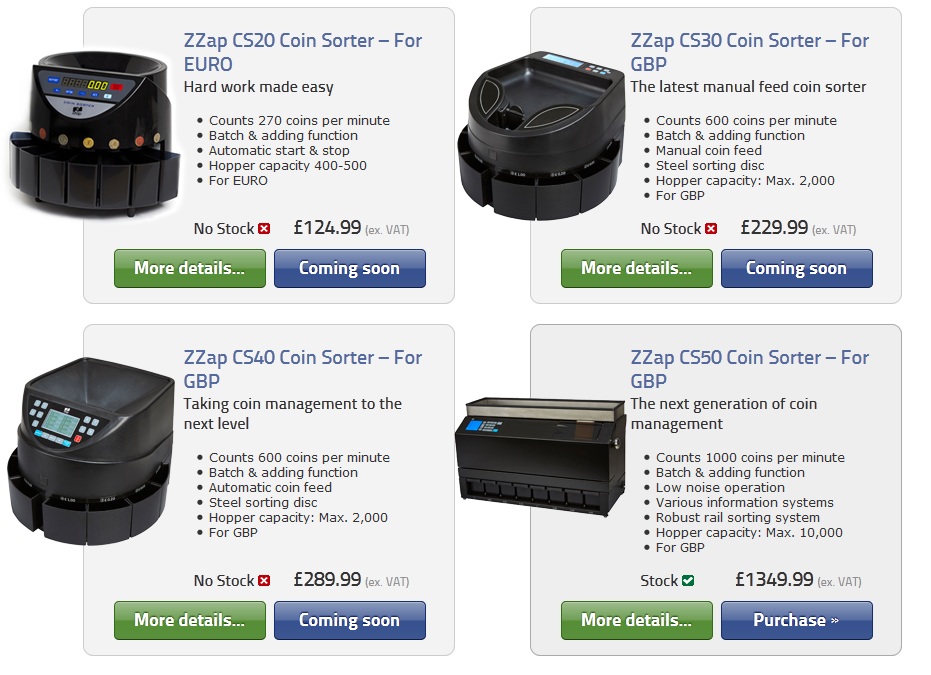Click the red no-stock icon for CS30
Image resolution: width=931 pixels, height=675 pixels.
click(711, 229)
